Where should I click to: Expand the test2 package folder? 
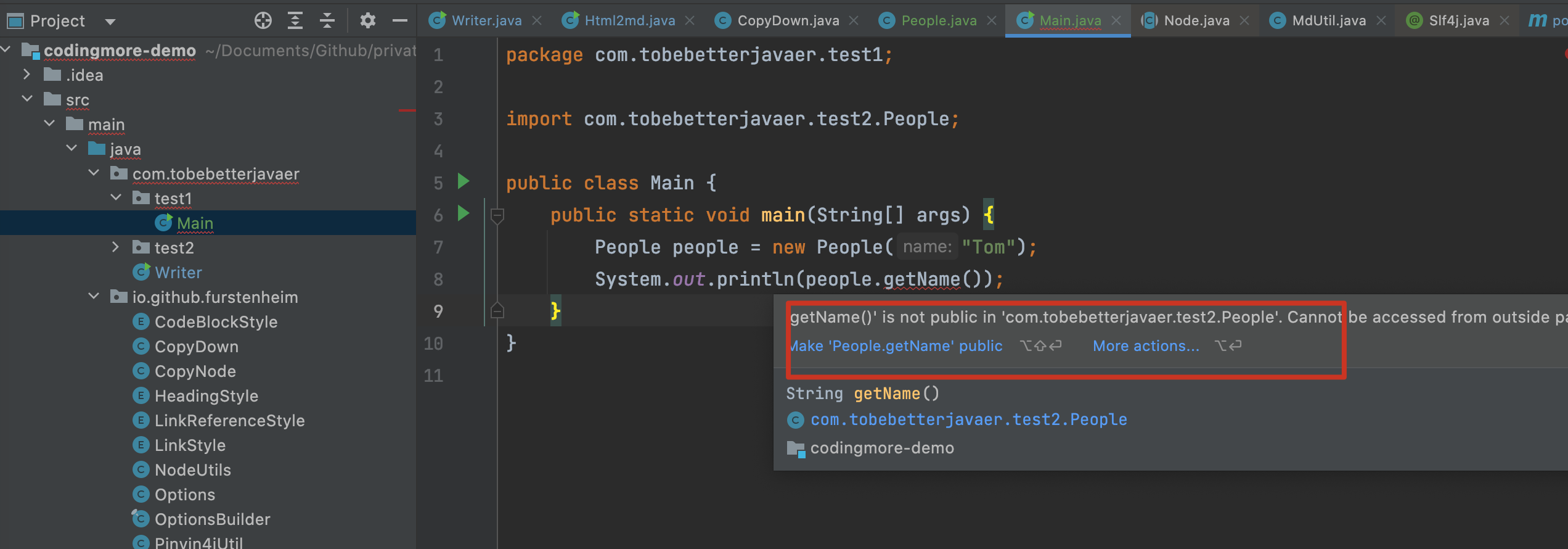pyautogui.click(x=116, y=247)
